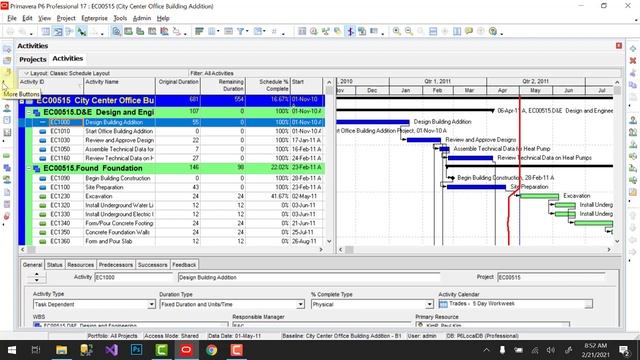Sort by the Activity ID column header

(50, 86)
